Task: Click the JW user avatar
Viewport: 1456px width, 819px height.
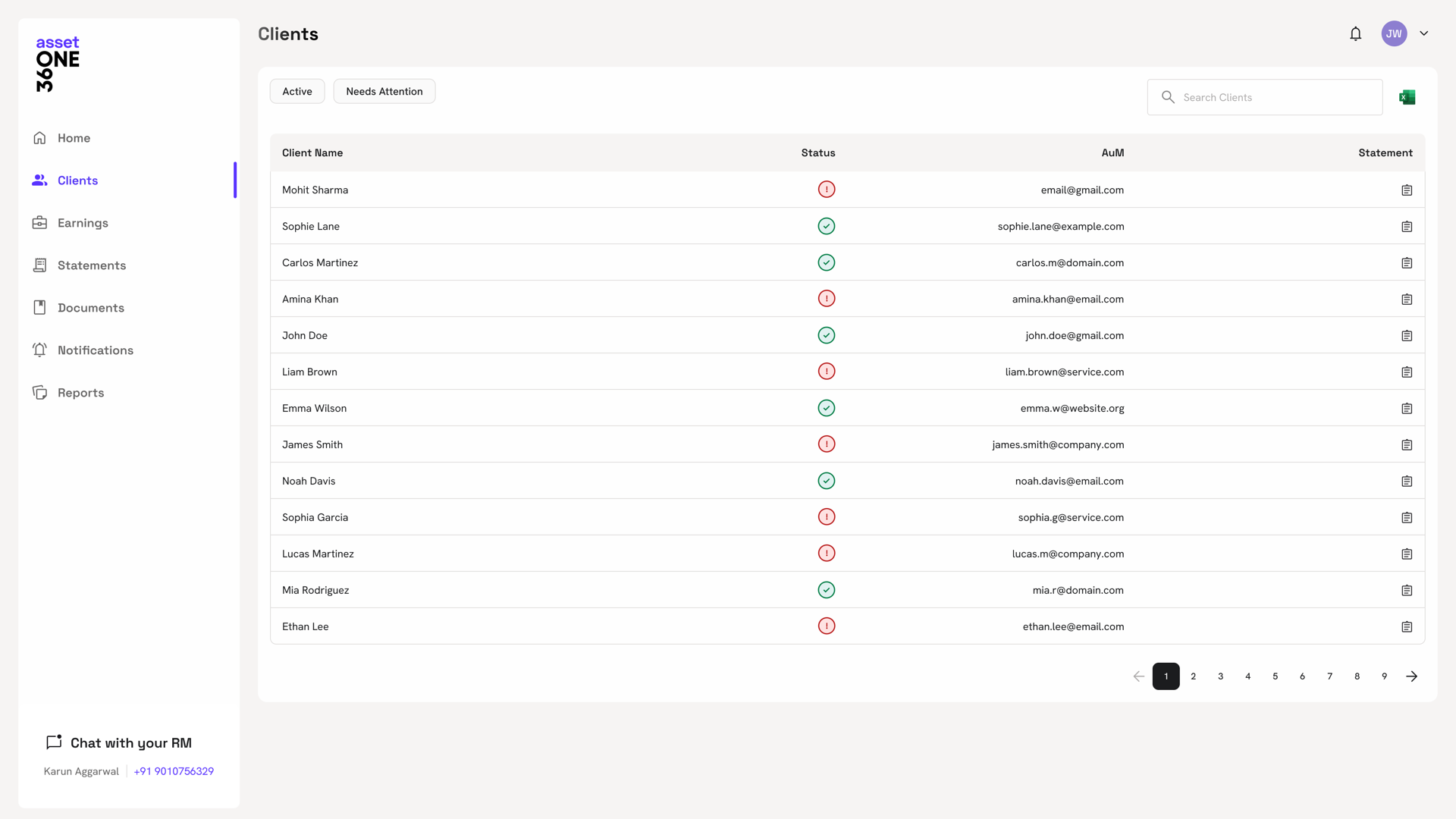Action: pyautogui.click(x=1394, y=33)
